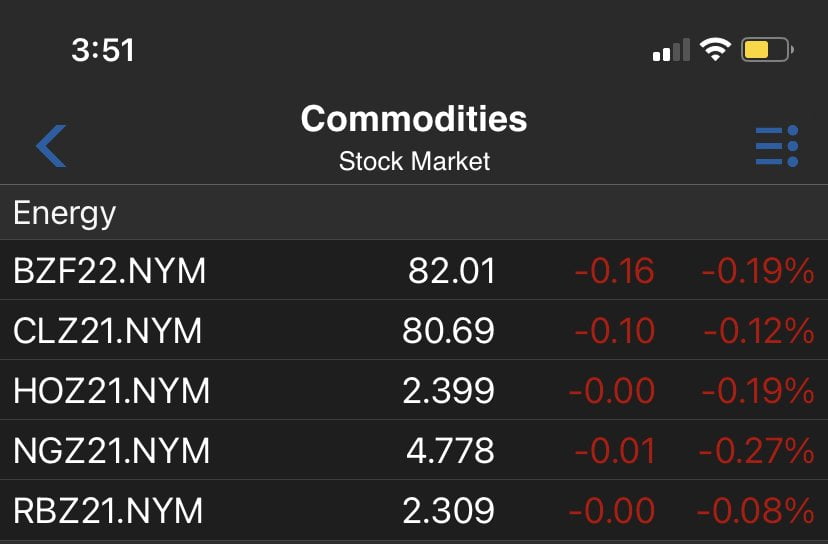The image size is (828, 544).
Task: Tap the -0.08% change for RBZ21
Action: tap(756, 511)
